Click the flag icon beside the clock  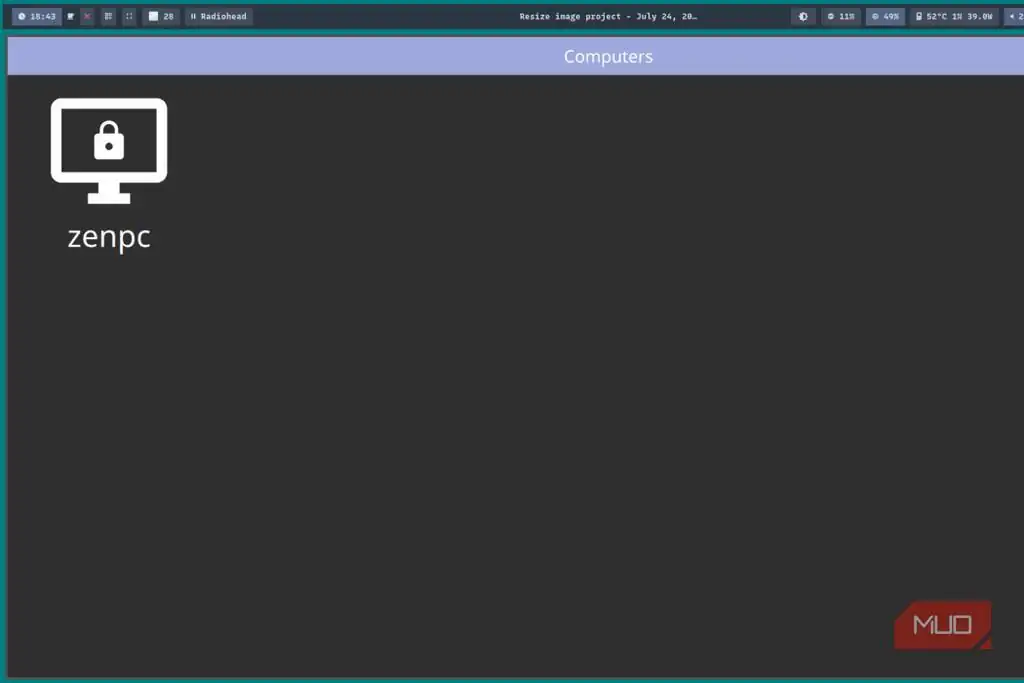pos(71,16)
